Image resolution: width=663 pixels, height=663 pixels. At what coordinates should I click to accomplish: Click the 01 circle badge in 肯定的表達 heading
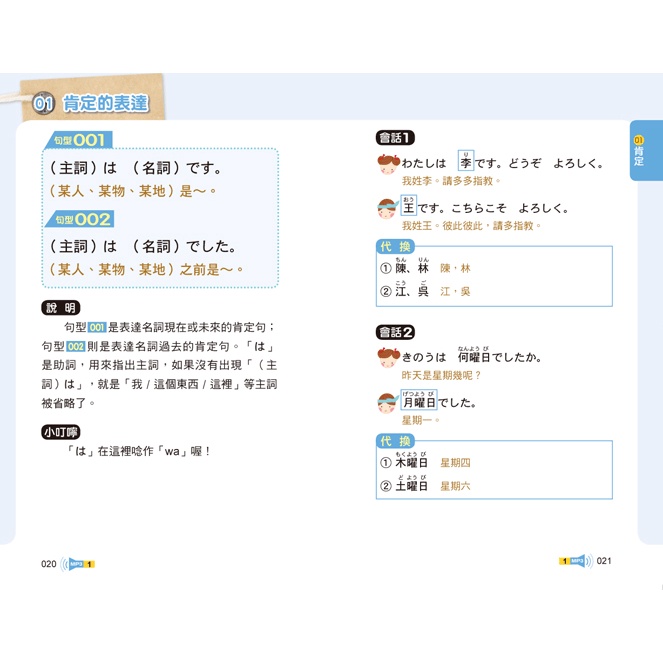(43, 103)
